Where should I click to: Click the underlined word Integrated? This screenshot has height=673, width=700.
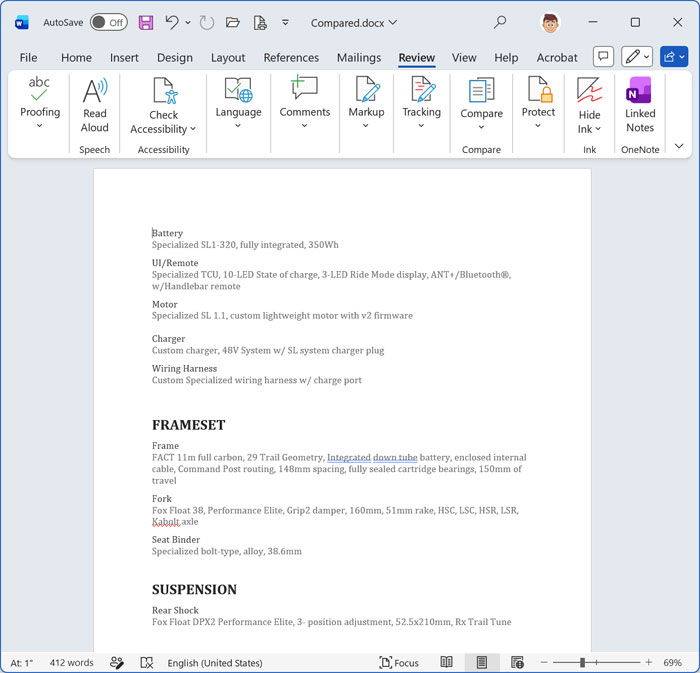click(349, 457)
